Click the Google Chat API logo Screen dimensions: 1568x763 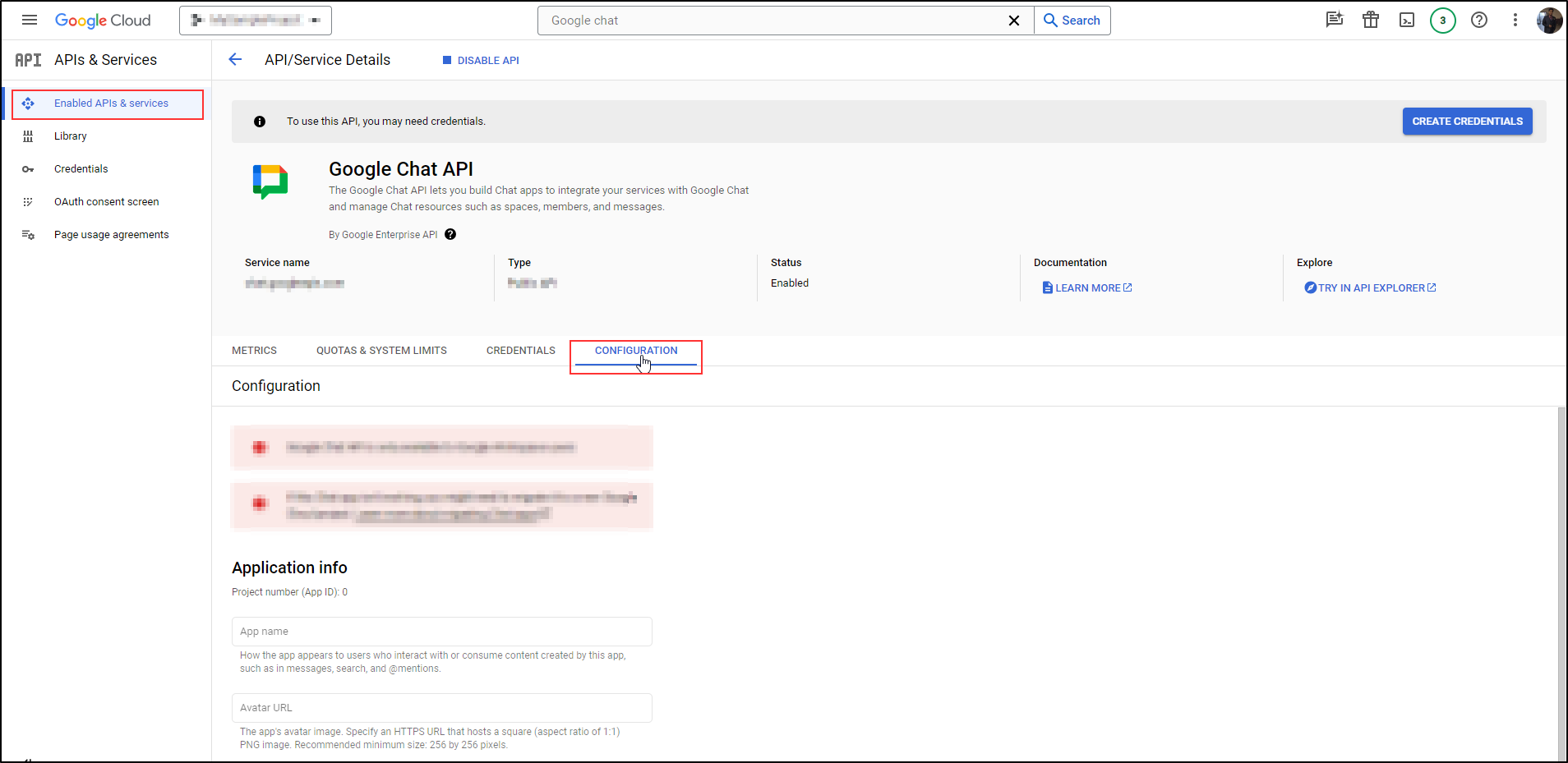pos(270,182)
